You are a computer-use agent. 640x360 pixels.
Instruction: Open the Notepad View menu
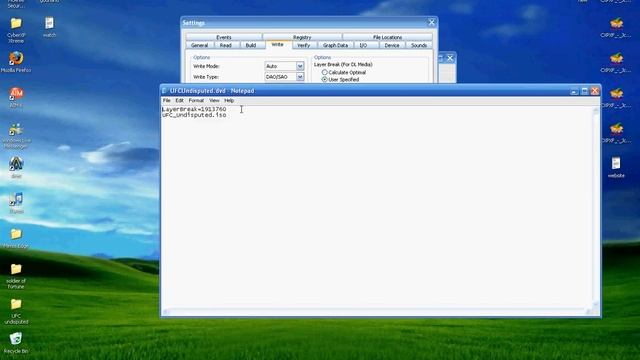tap(214, 100)
